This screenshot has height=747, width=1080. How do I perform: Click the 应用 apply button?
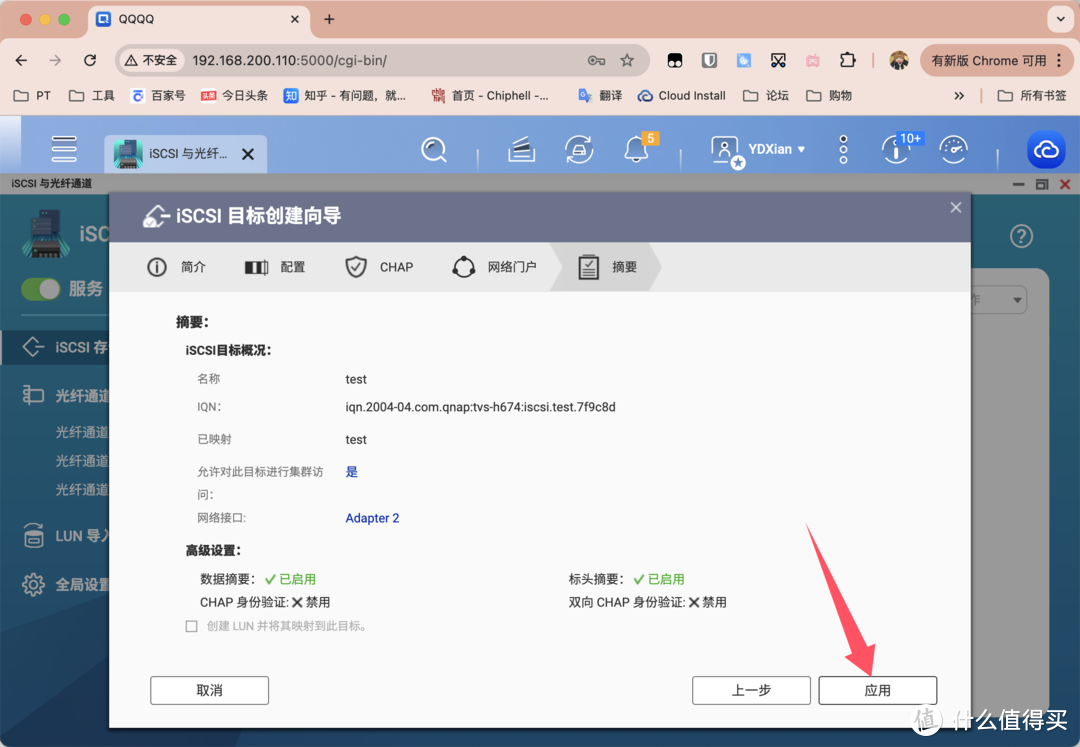pyautogui.click(x=877, y=690)
